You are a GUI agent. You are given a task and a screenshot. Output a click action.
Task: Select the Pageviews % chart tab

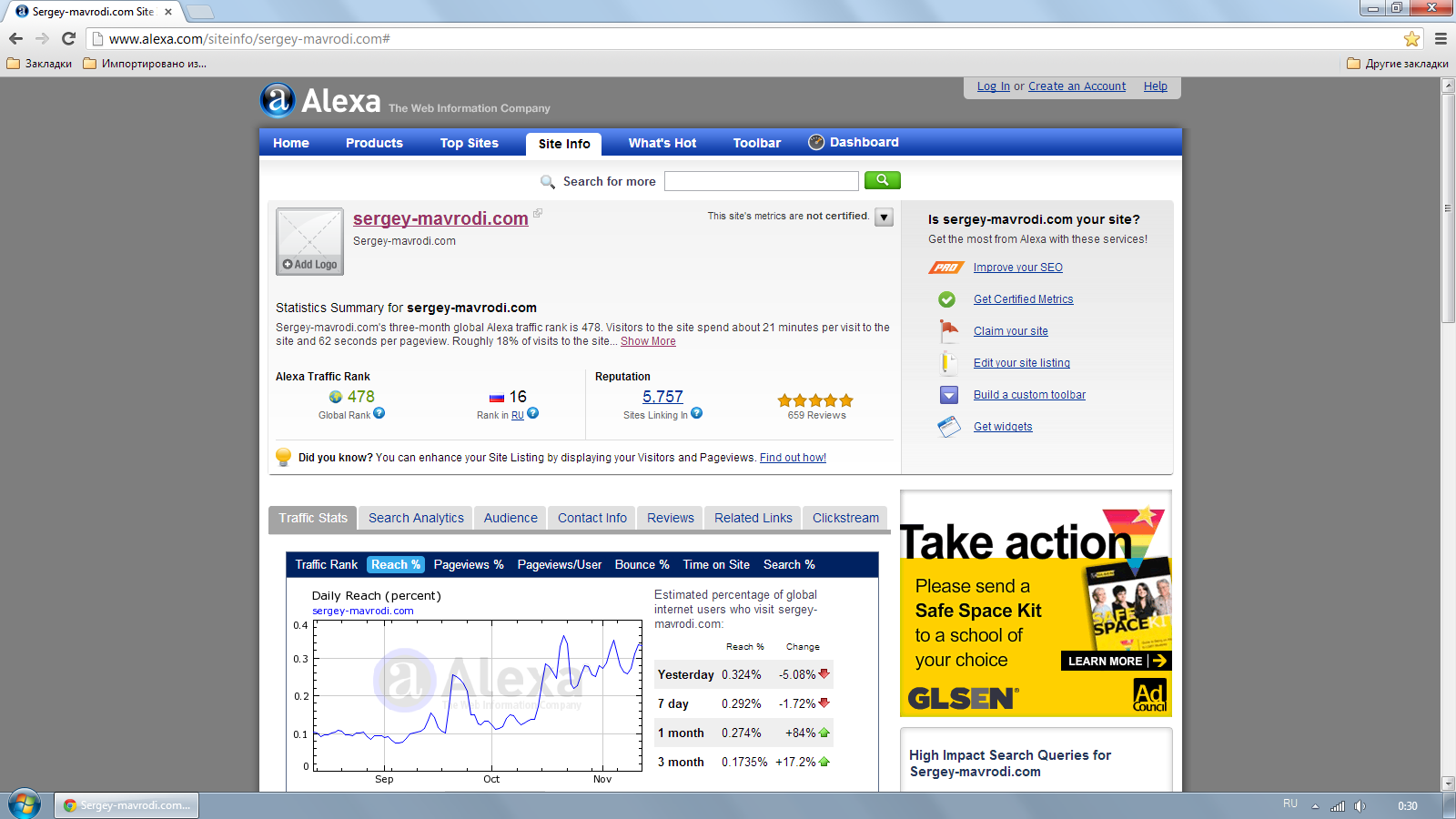coord(469,564)
